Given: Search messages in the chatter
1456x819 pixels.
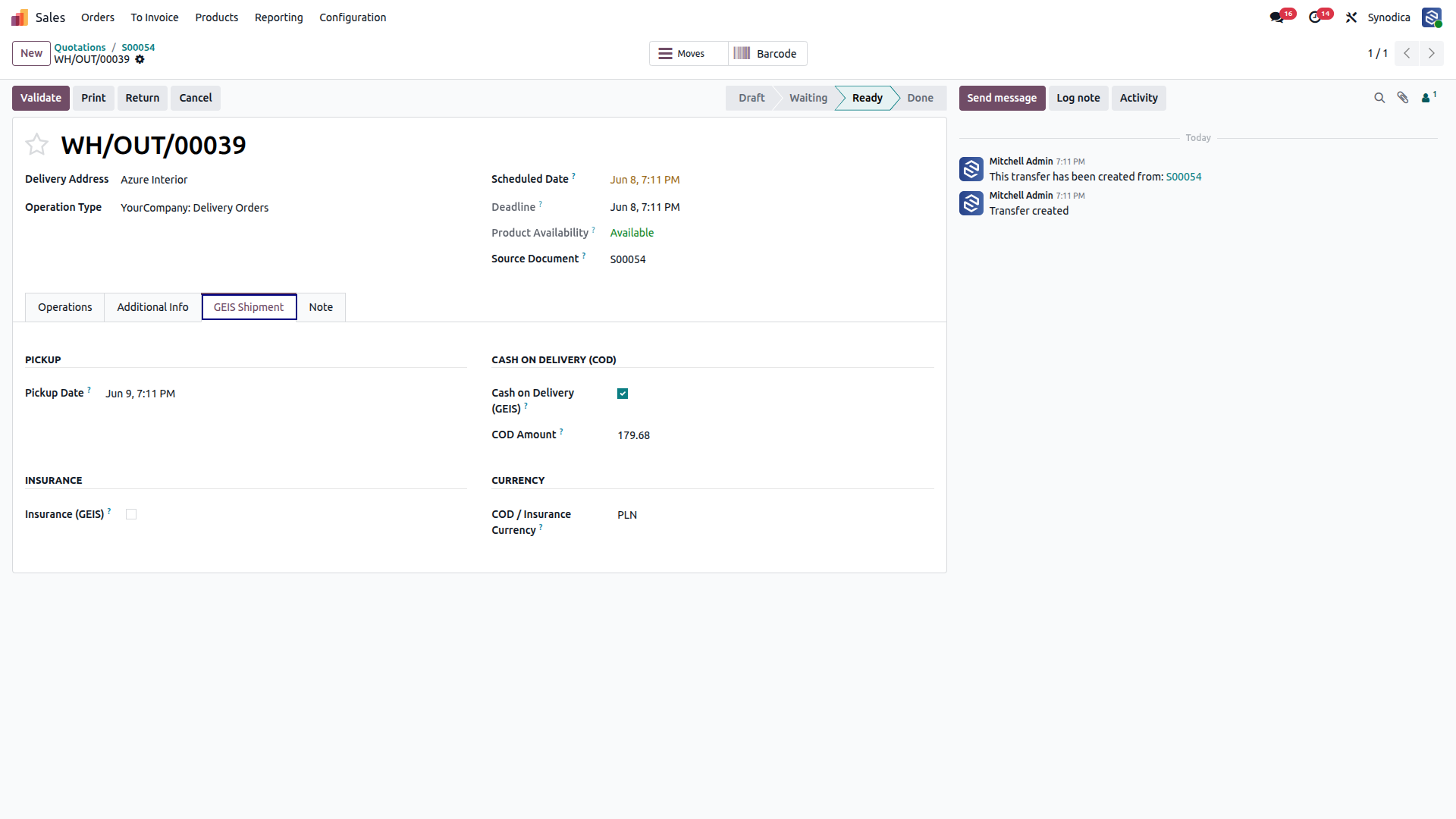Looking at the screenshot, I should coord(1379,98).
